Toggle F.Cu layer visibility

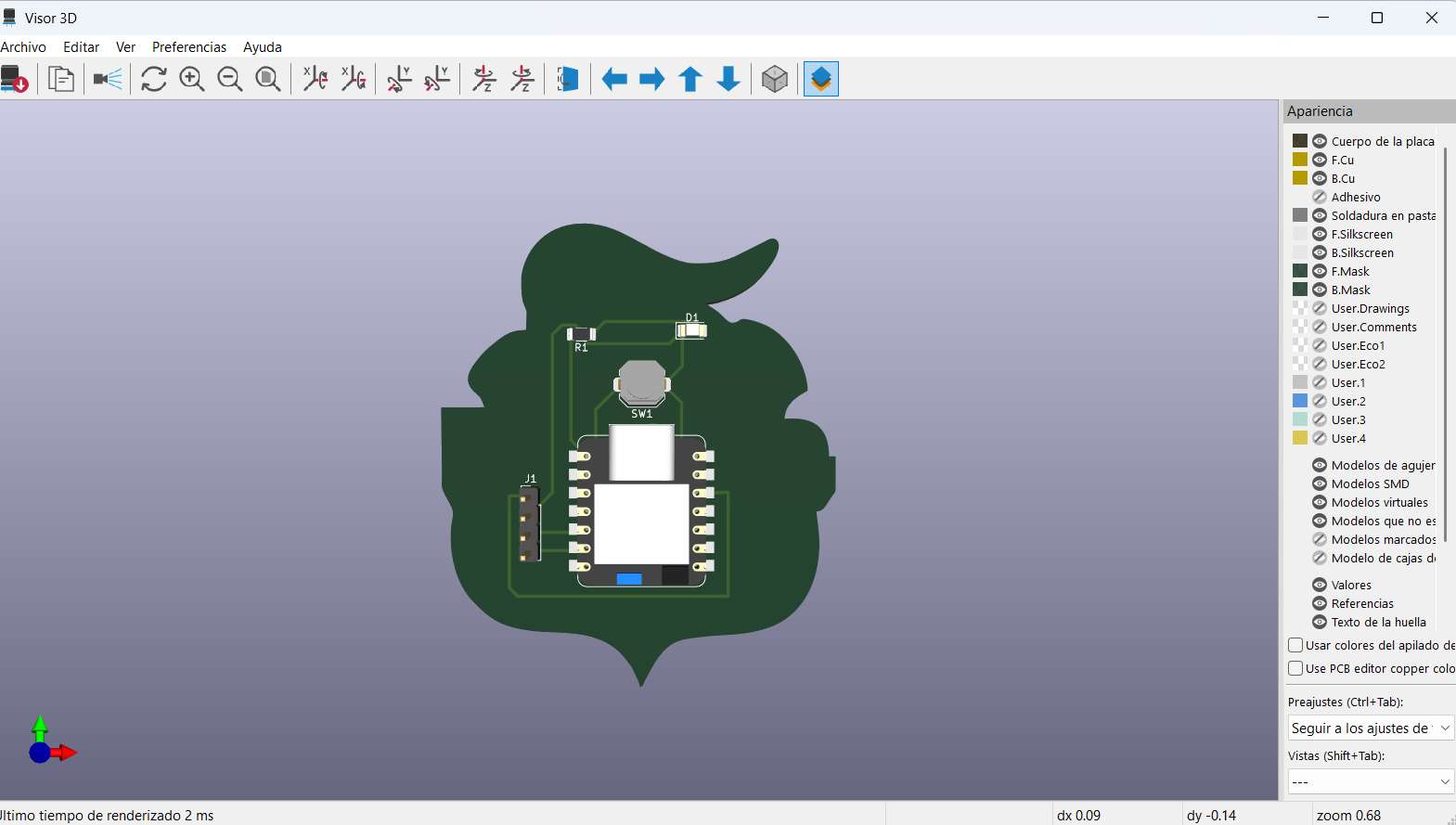pos(1320,160)
